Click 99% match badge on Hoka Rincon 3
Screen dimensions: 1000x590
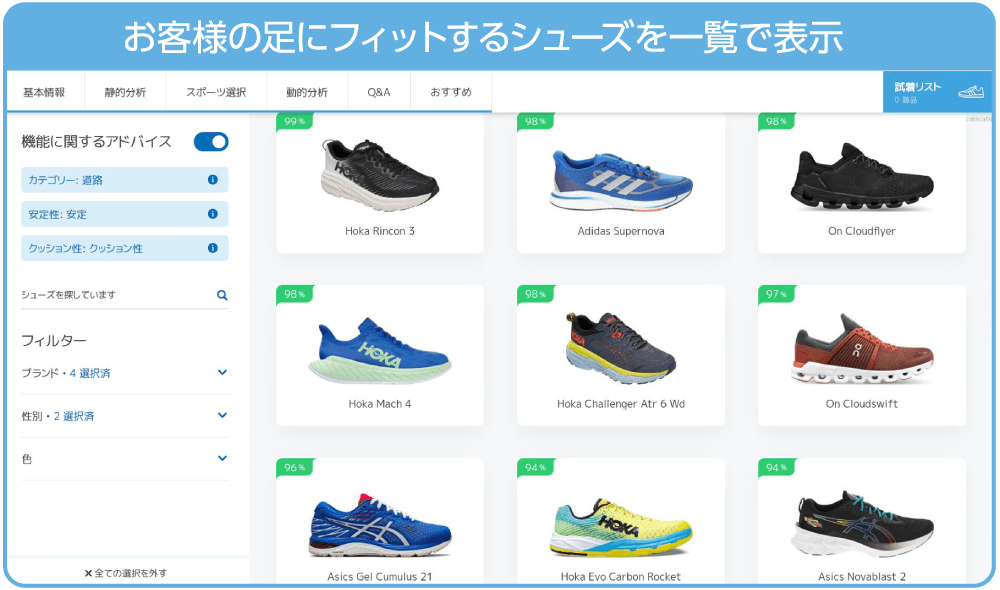point(295,121)
